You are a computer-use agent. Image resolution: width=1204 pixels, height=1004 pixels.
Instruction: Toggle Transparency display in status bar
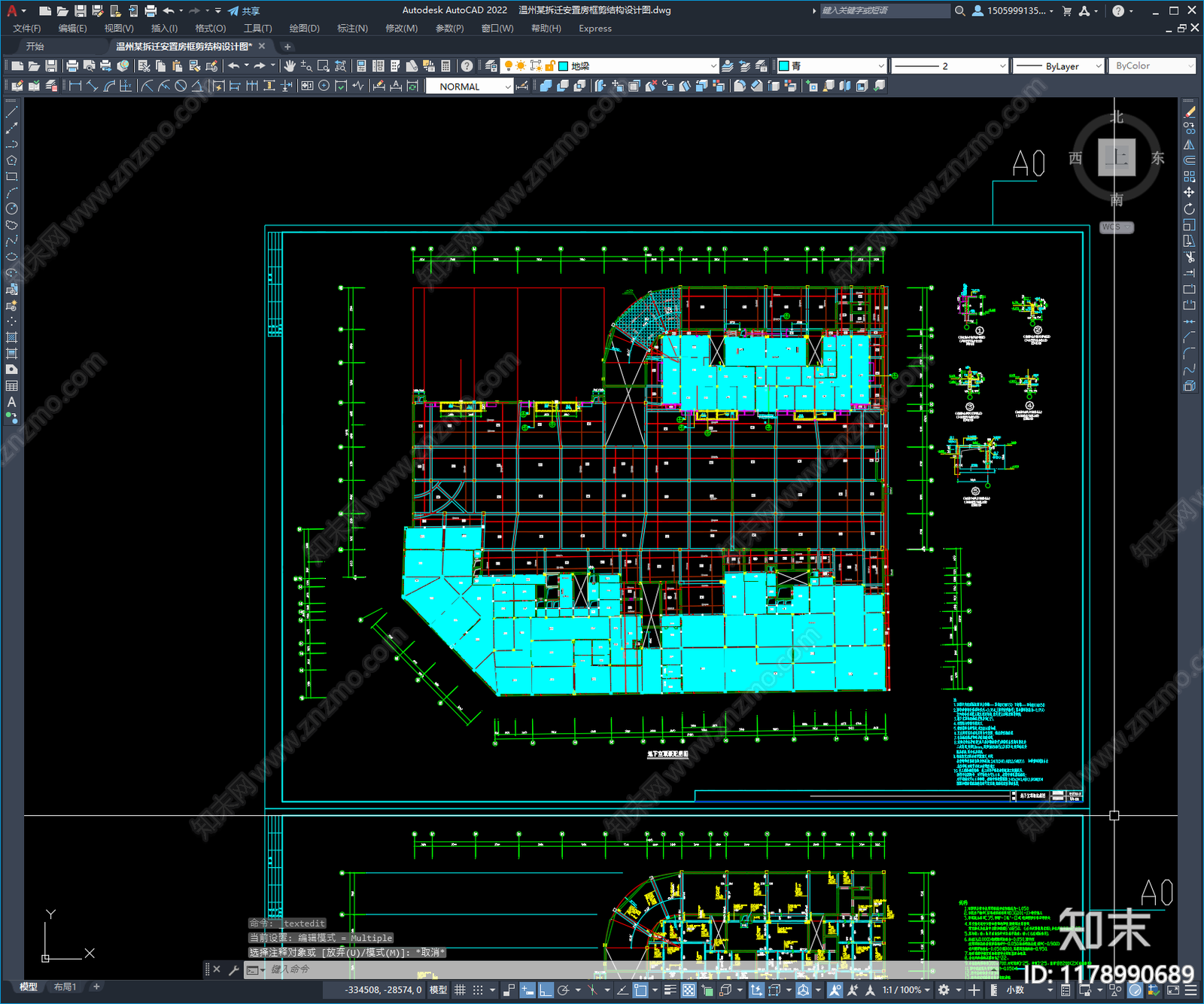point(688,990)
